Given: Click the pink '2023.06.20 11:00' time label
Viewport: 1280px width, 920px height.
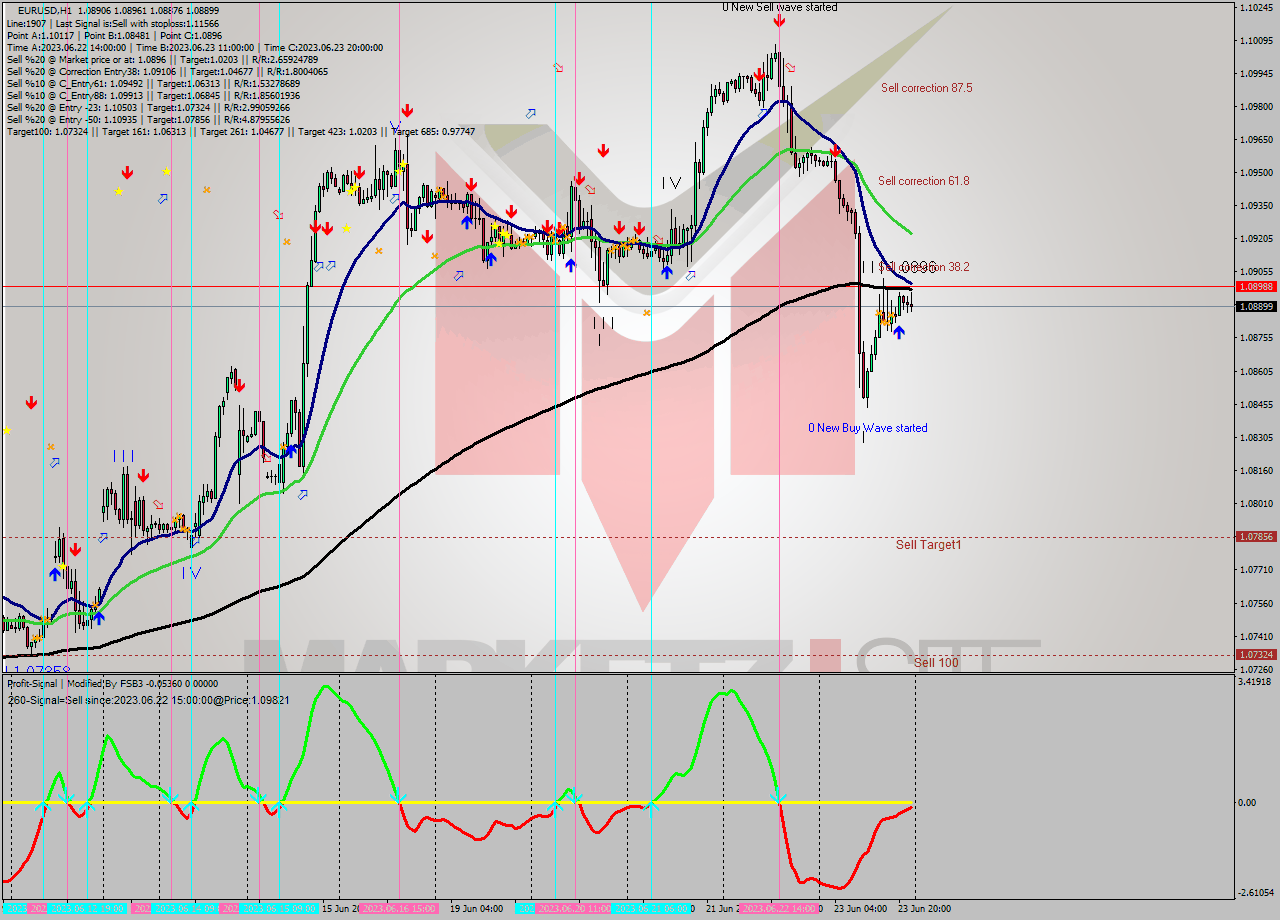Looking at the screenshot, I should click(x=575, y=908).
